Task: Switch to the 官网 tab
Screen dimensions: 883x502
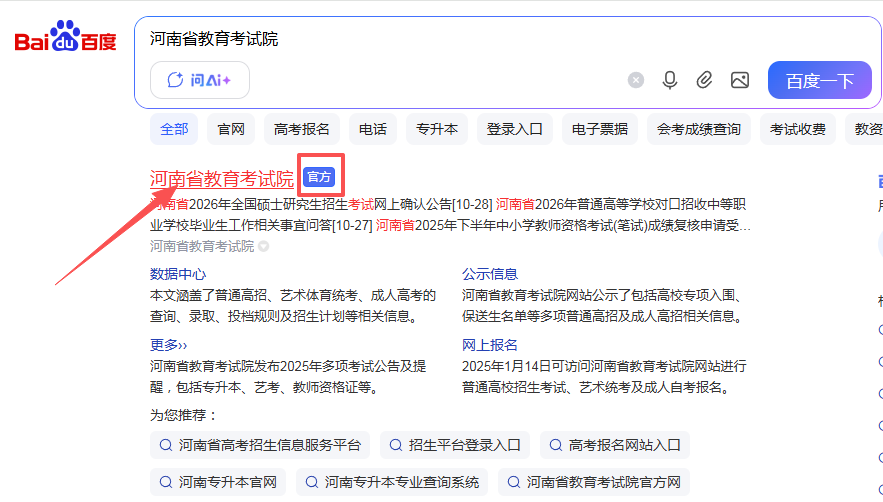Action: coord(231,129)
